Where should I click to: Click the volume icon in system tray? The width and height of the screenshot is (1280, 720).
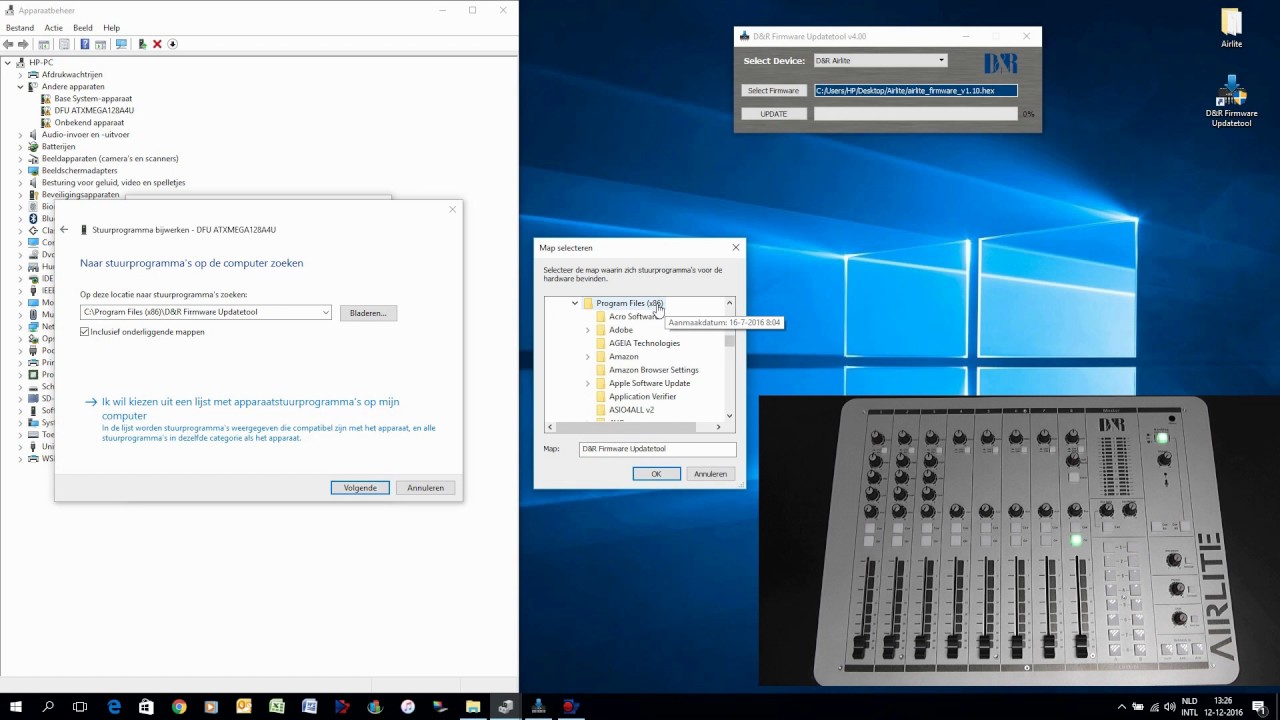tap(1170, 707)
